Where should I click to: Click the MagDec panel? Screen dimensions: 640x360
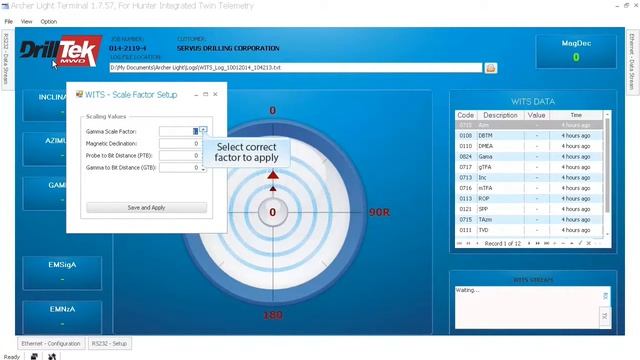point(576,51)
